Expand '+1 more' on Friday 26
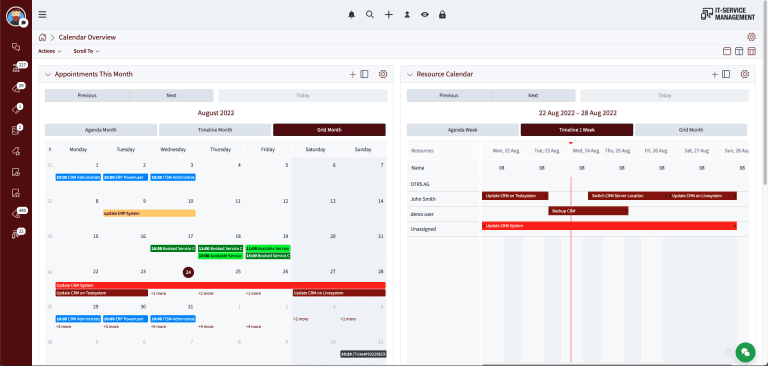768x366 pixels. point(253,293)
